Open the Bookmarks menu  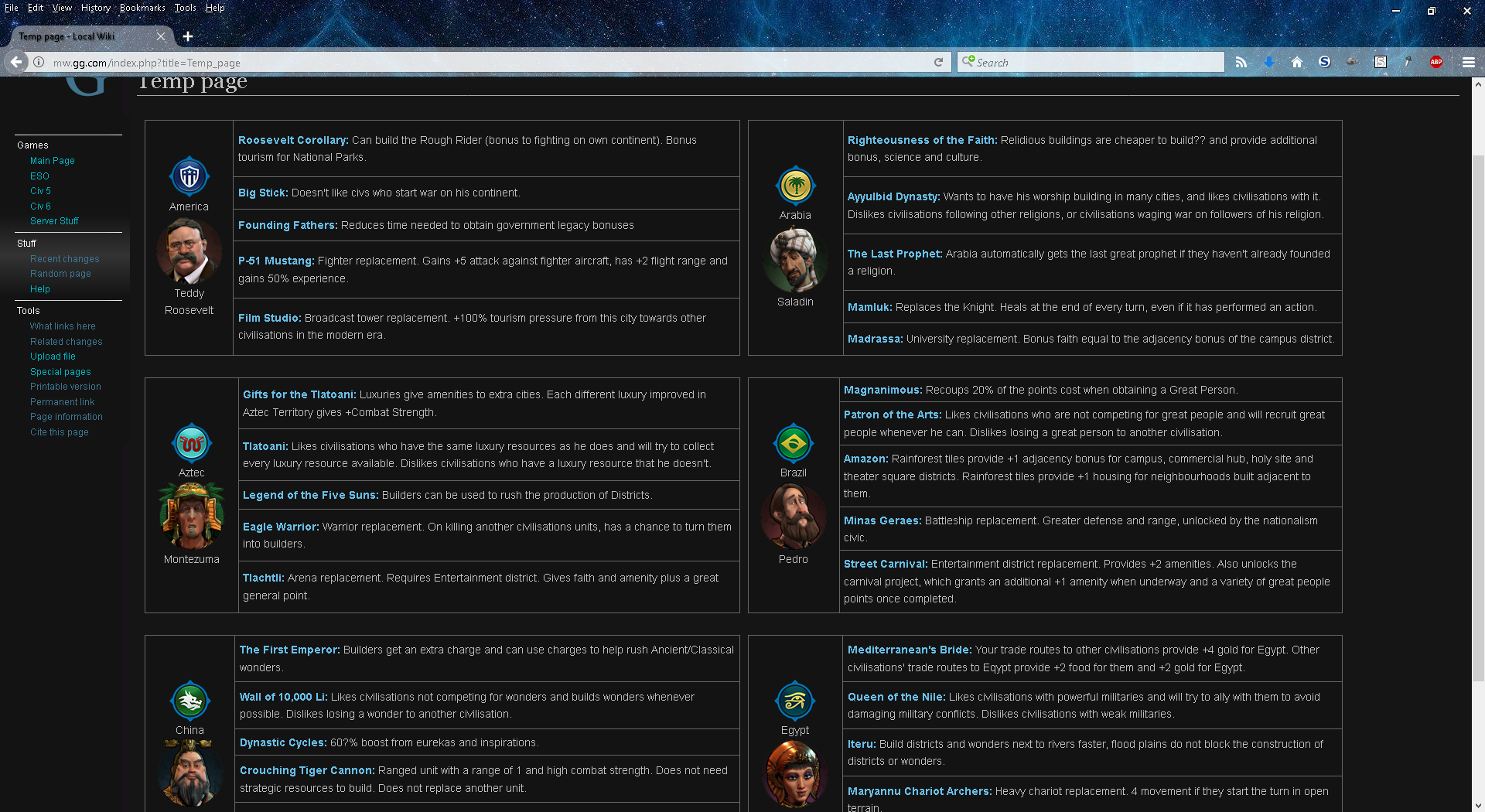click(x=142, y=8)
